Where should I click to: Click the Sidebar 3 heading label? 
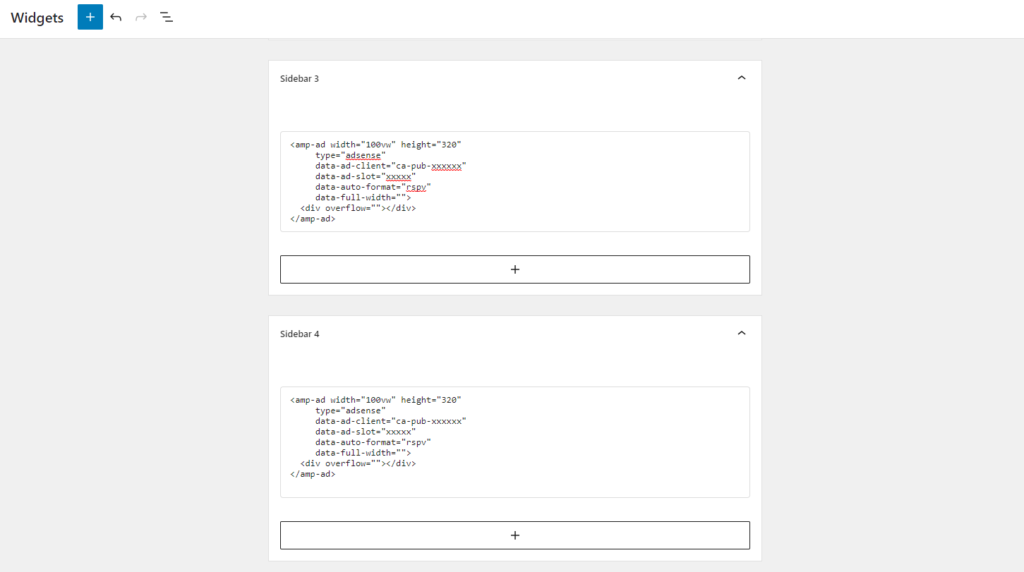[300, 78]
